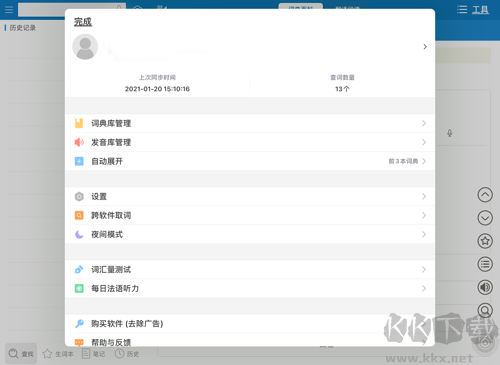Open 前3本词典 value dropdown
This screenshot has width=500, height=365.
point(407,161)
